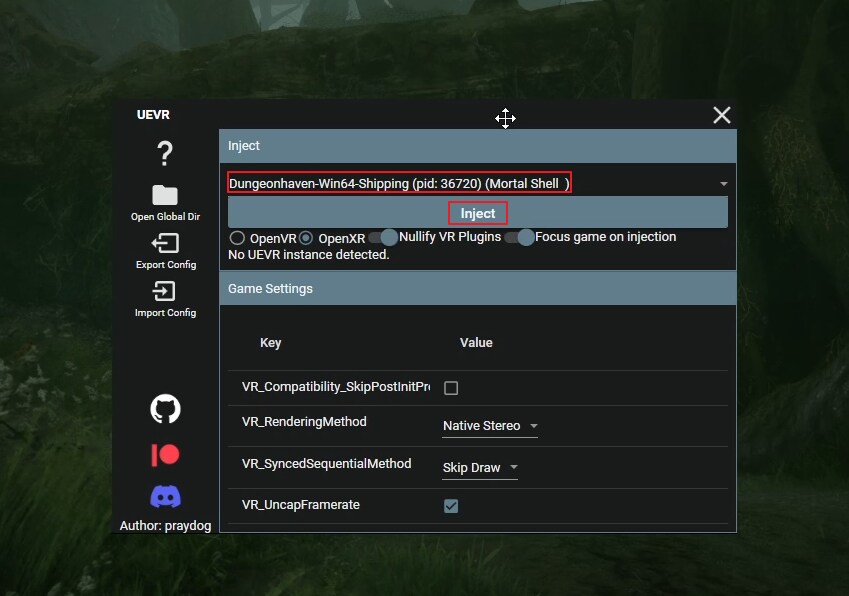Close the UEVR window
This screenshot has width=849, height=596.
point(722,115)
